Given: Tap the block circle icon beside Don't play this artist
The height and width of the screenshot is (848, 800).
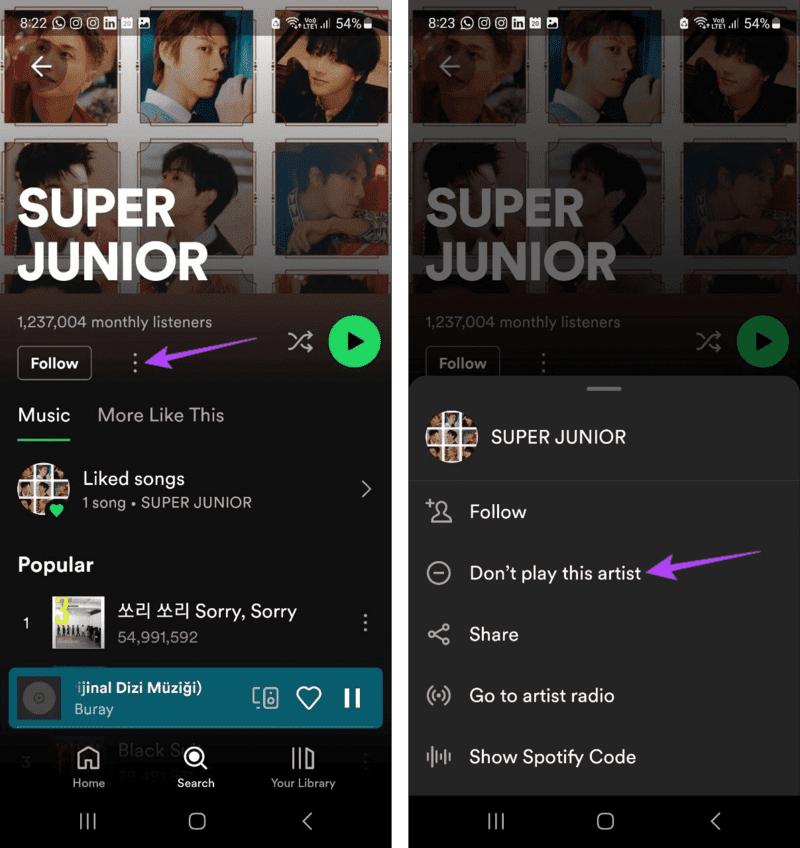Looking at the screenshot, I should click(x=438, y=573).
